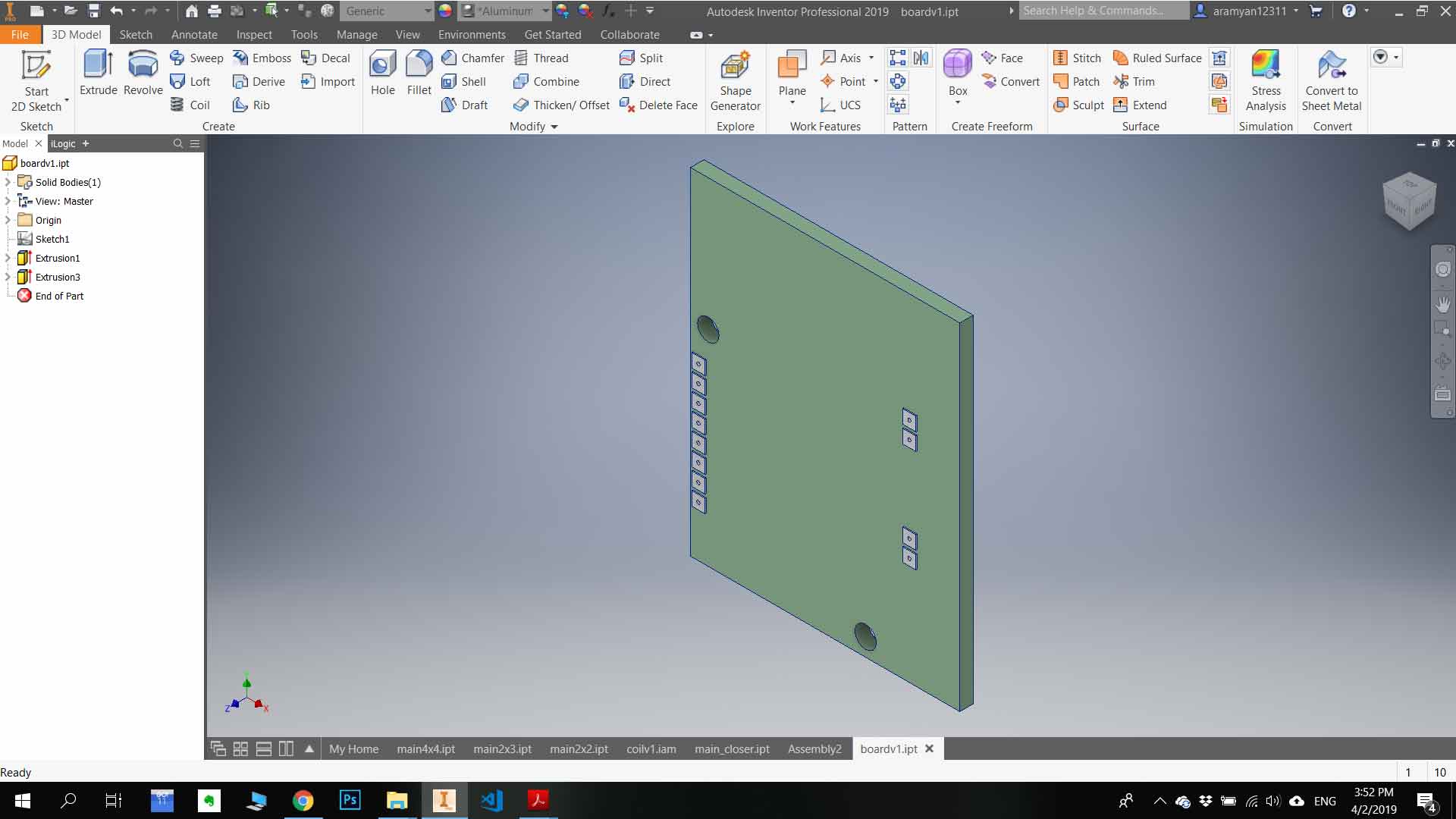
Task: Open the Aluminum material dropdown
Action: pyautogui.click(x=545, y=11)
